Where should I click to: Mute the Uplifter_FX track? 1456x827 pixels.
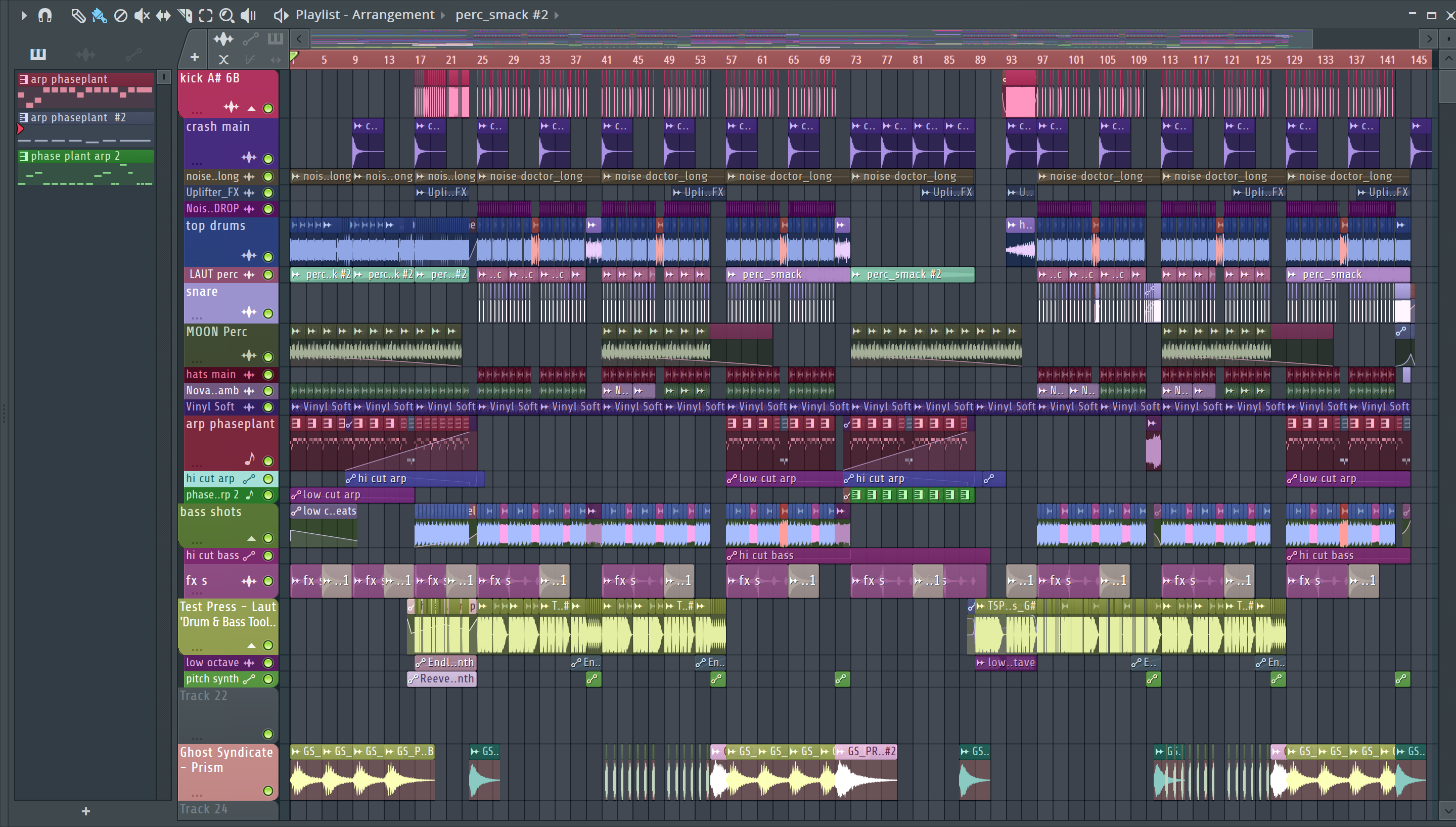pyautogui.click(x=268, y=193)
